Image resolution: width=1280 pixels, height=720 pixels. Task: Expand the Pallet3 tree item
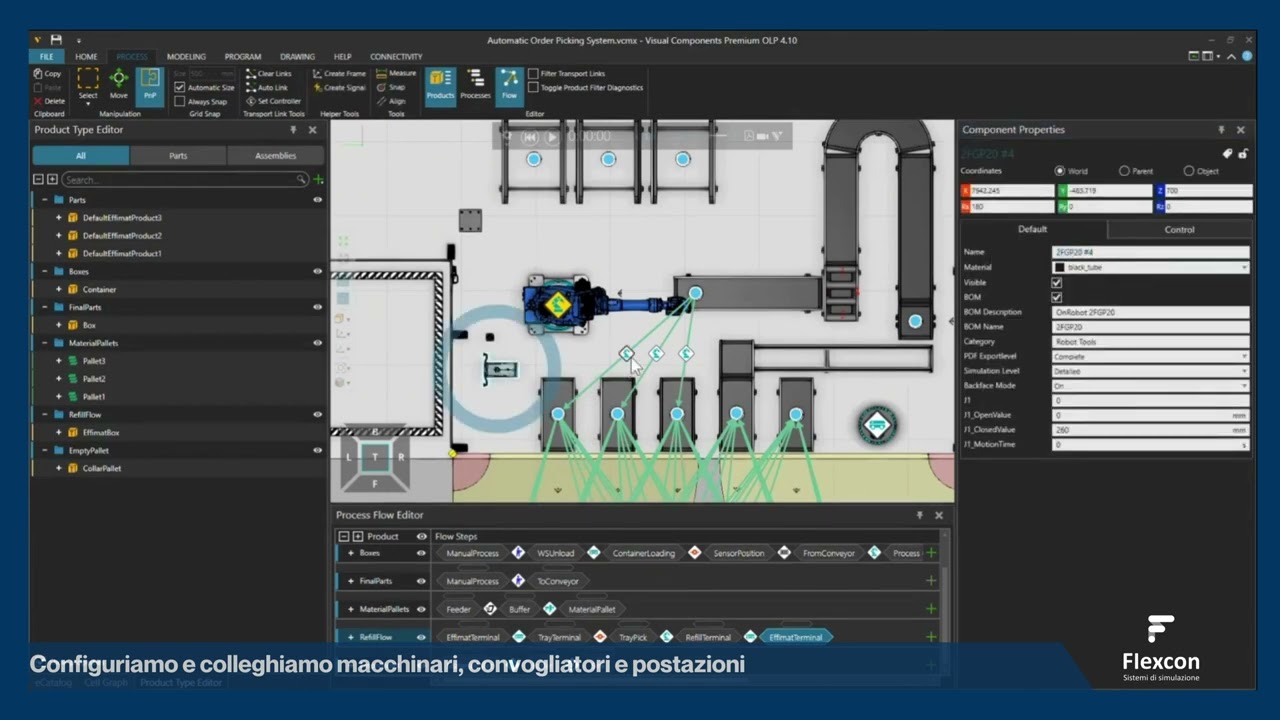pyautogui.click(x=58, y=361)
